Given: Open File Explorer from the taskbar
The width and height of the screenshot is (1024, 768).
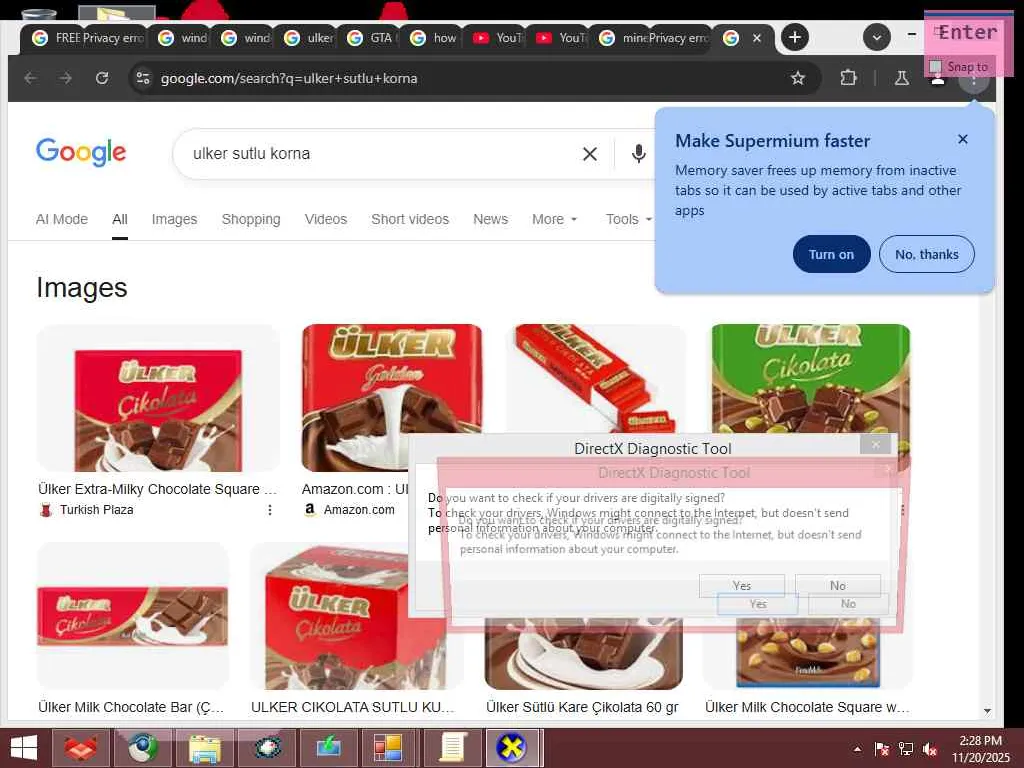Looking at the screenshot, I should (204, 748).
